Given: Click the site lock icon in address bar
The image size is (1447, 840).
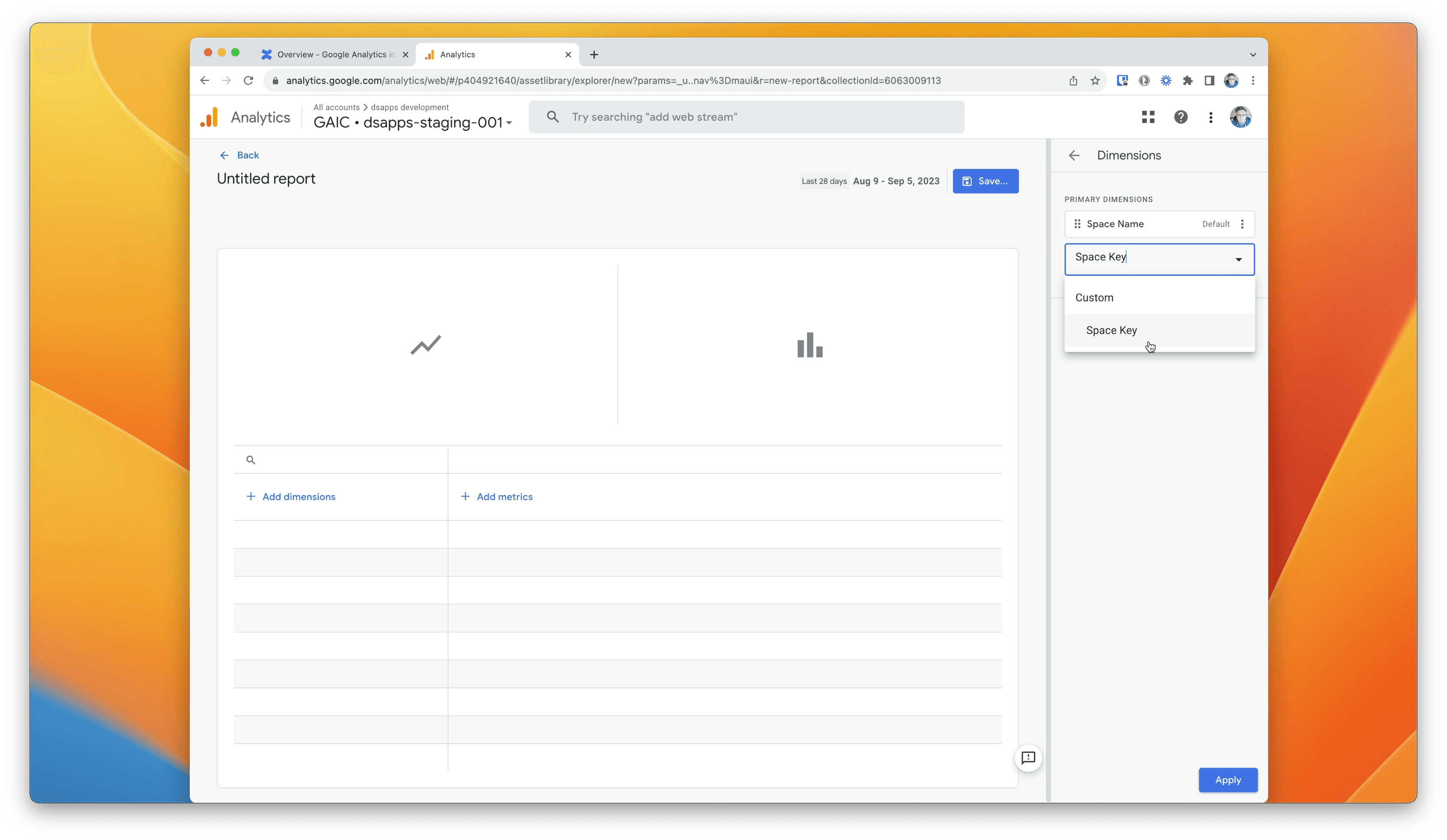Looking at the screenshot, I should click(276, 81).
